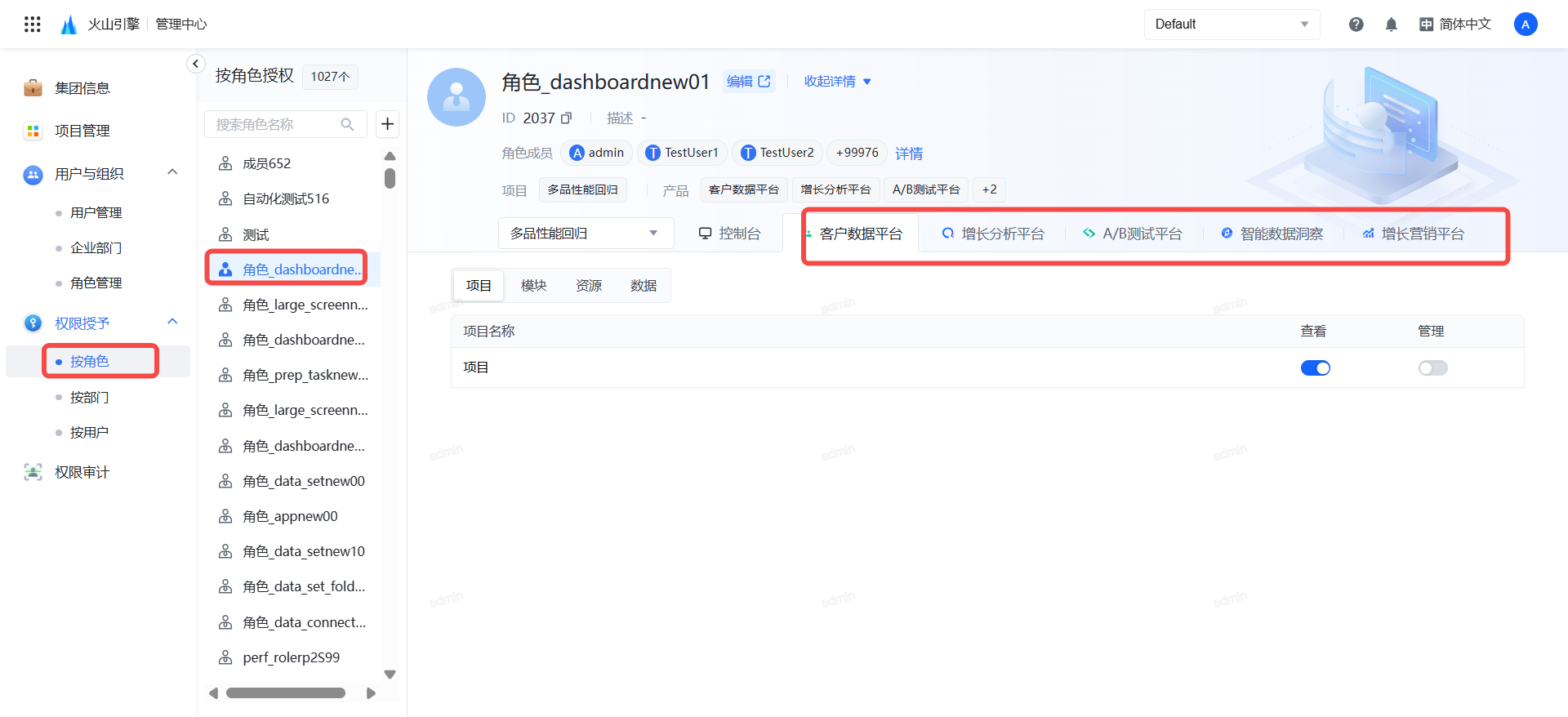This screenshot has width=1568, height=717.
Task: Open the 多品性能回归 project dropdown
Action: click(586, 234)
